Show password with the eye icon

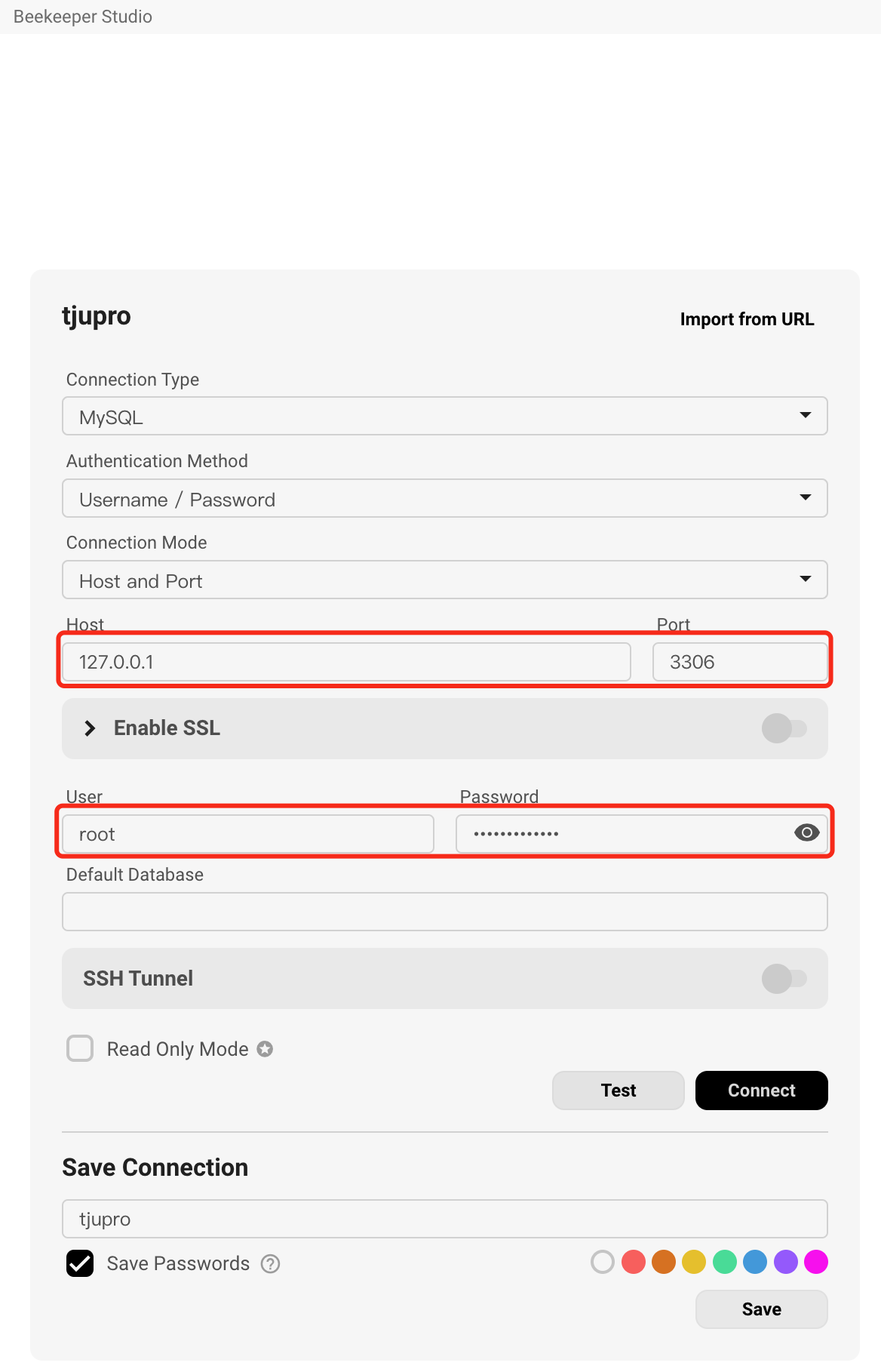(806, 832)
